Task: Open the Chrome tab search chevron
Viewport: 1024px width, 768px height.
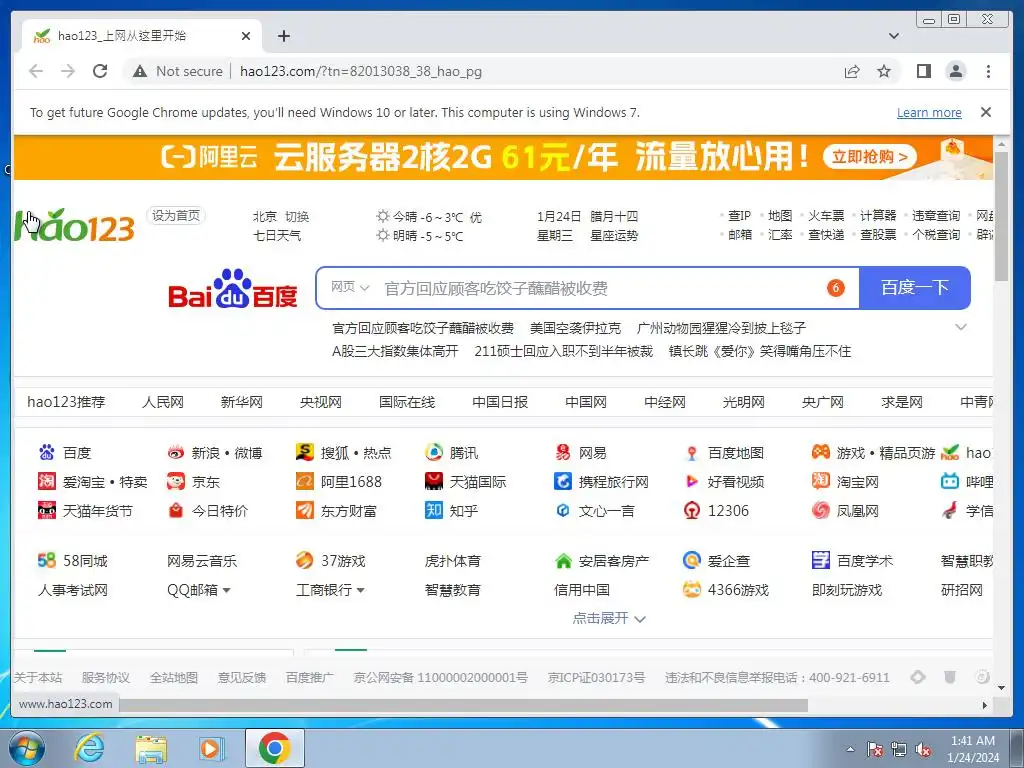Action: 894,36
